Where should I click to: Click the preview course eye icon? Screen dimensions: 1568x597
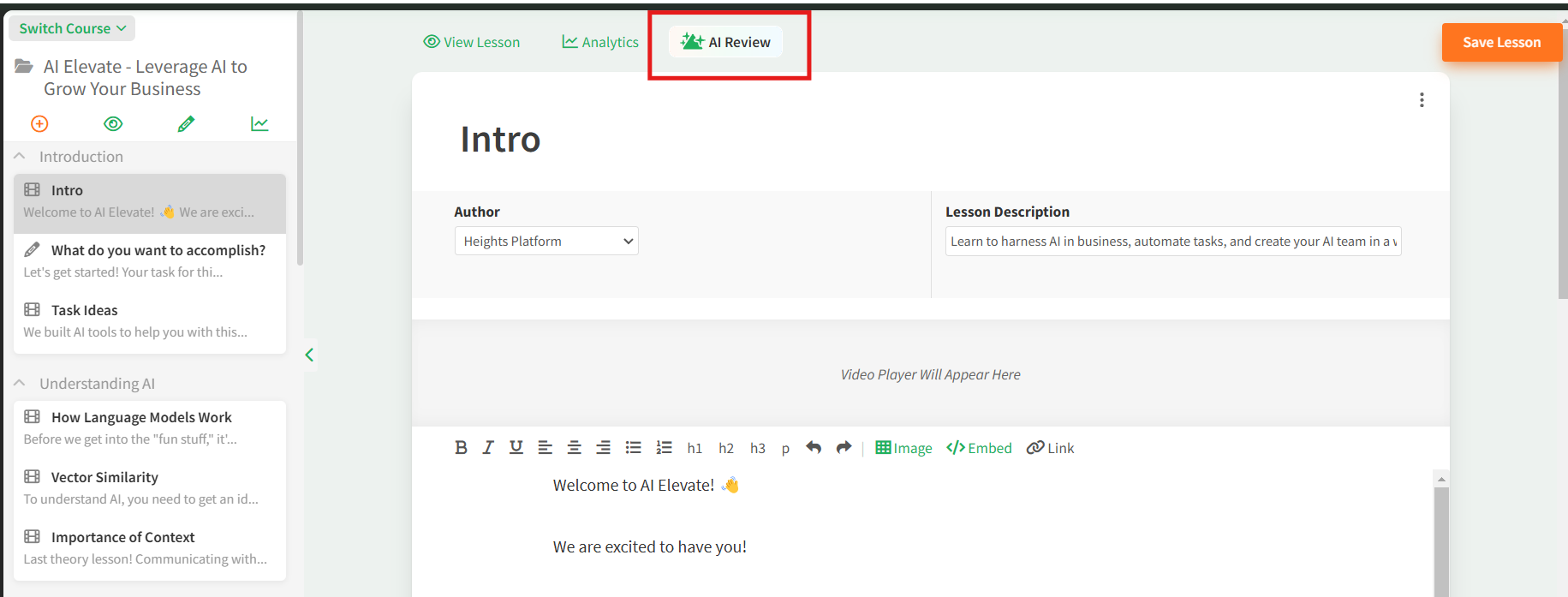click(x=113, y=123)
